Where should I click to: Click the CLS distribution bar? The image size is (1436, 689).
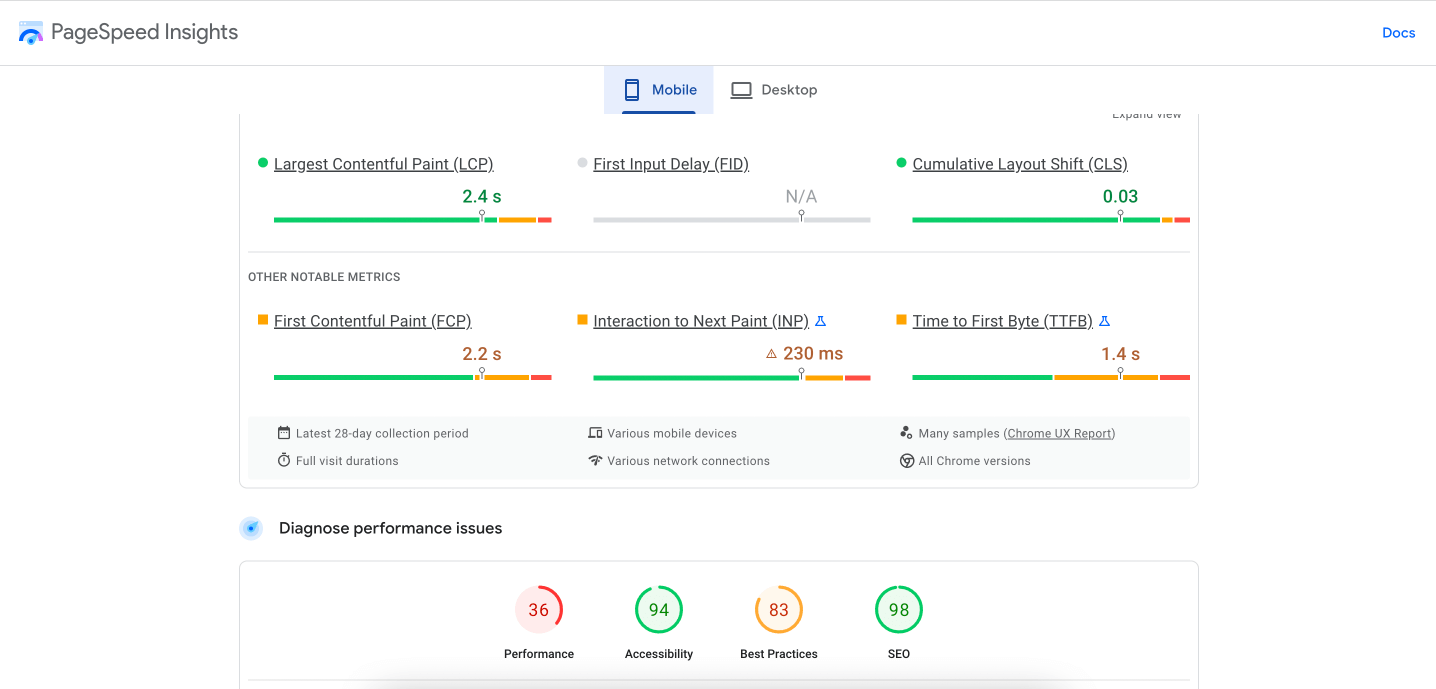click(x=1051, y=219)
